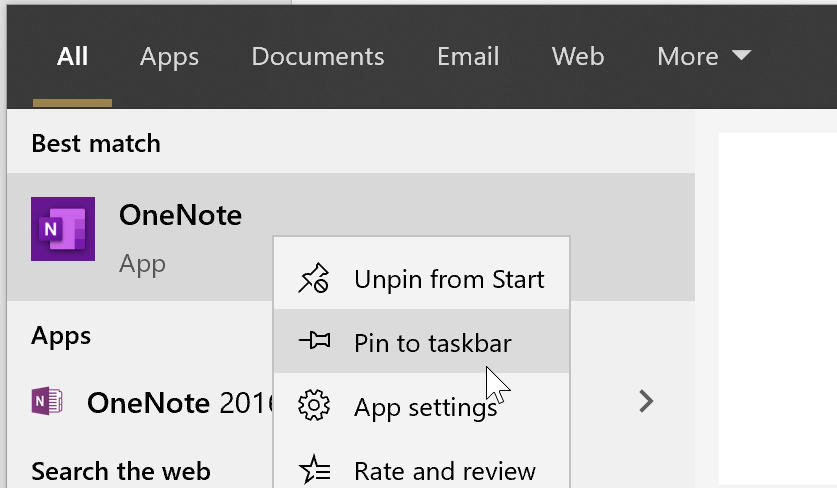Select Pin to taskbar menu entry
Viewport: 837px width, 488px height.
[x=422, y=341]
